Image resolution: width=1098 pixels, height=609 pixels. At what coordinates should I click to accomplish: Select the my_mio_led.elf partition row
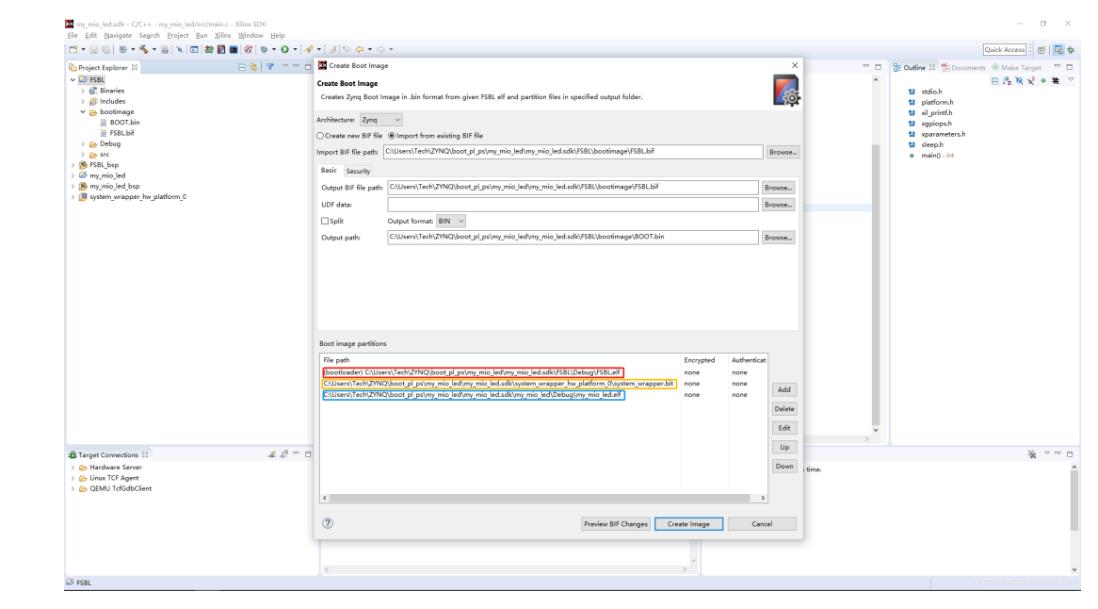473,395
